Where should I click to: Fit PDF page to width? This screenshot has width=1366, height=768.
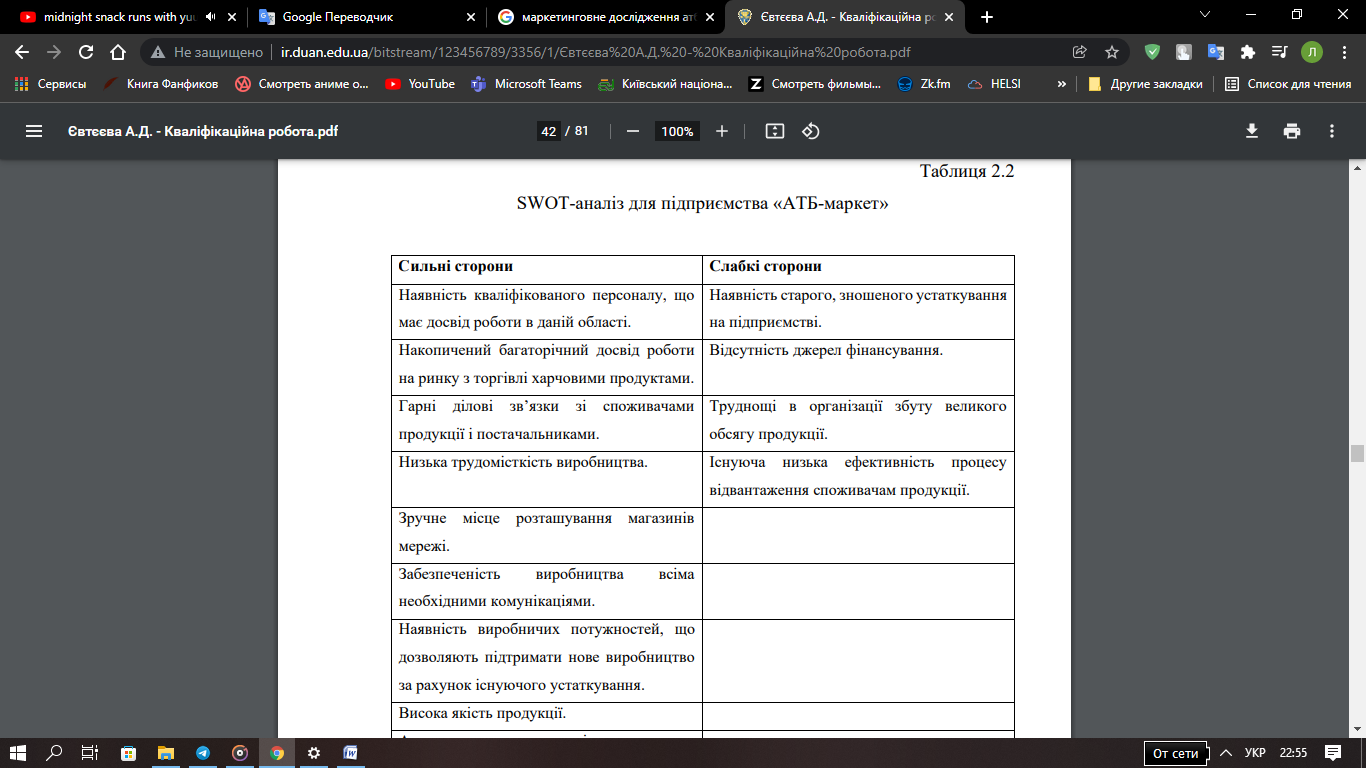[774, 131]
